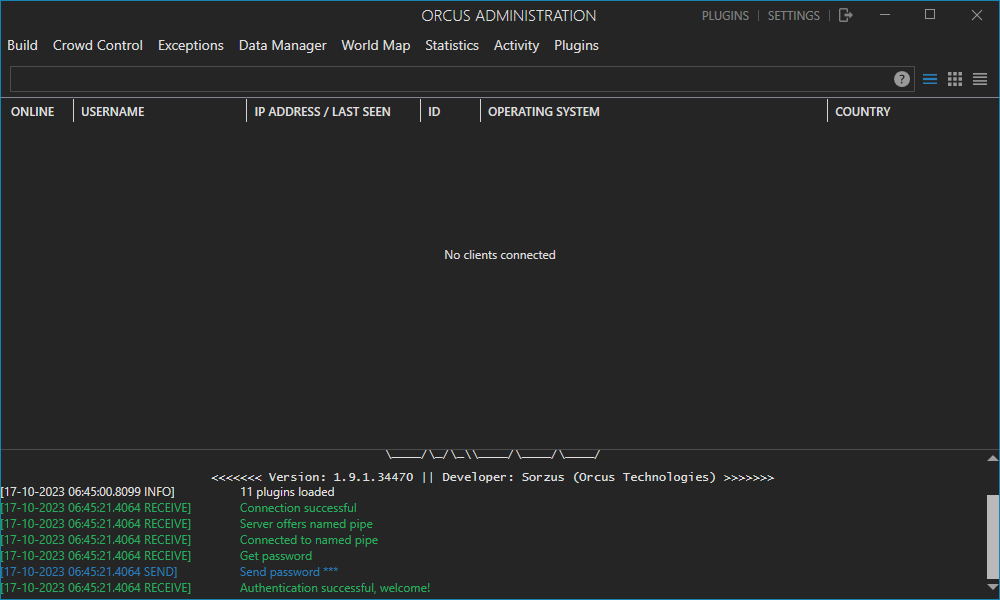
Task: Open the Data Manager menu
Action: (x=282, y=45)
